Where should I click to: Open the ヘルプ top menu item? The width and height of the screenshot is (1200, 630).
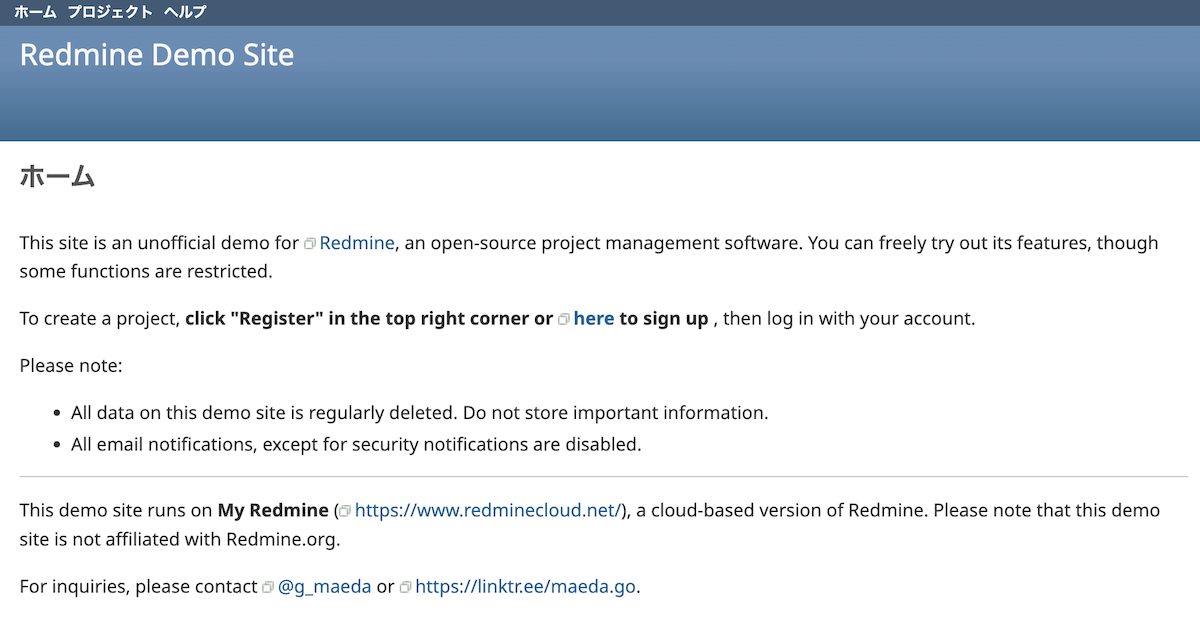point(185,12)
